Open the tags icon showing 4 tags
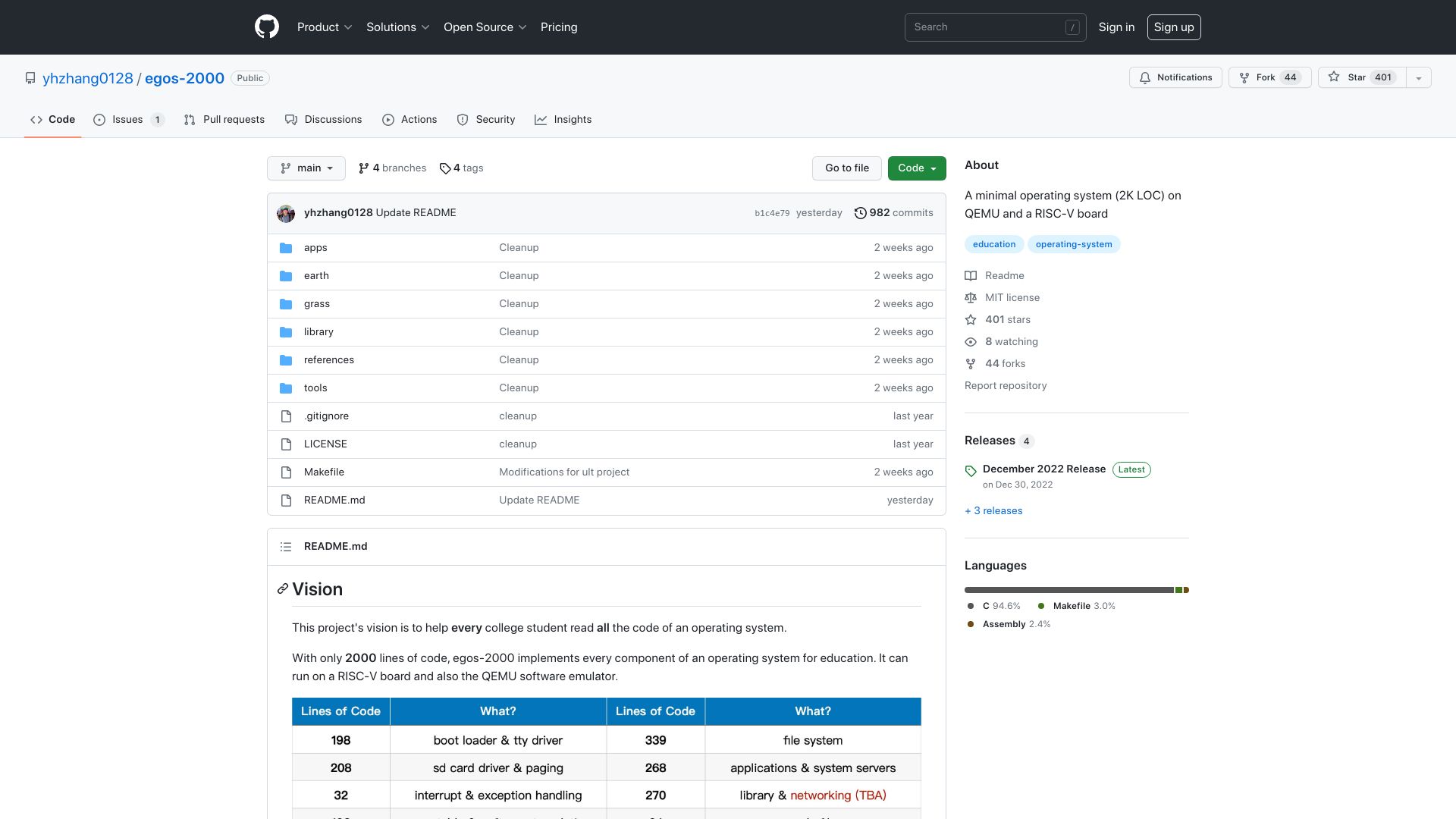Screen dimensions: 1456x819 pos(445,168)
